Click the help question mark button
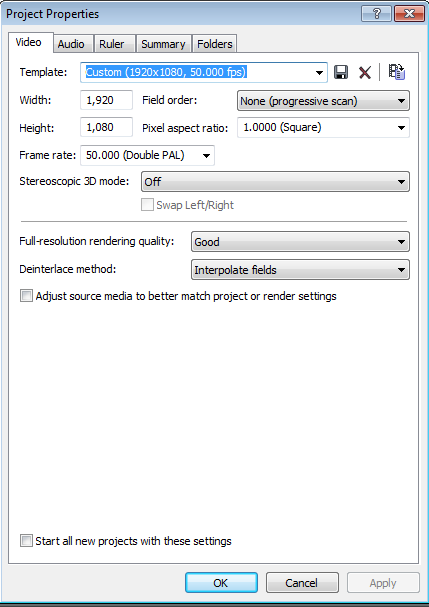Viewport: 429px width, 607px height. point(376,14)
